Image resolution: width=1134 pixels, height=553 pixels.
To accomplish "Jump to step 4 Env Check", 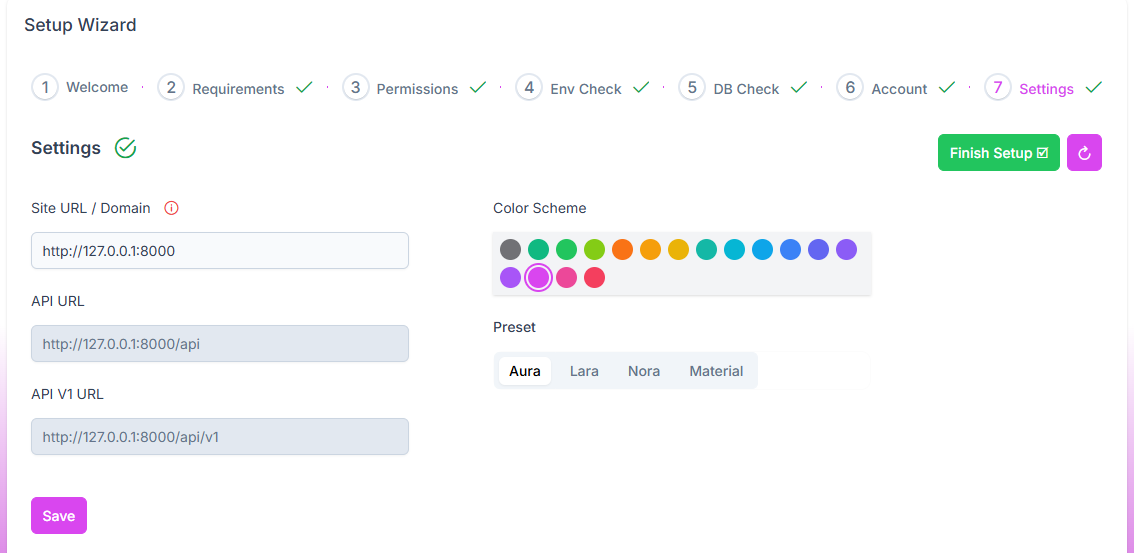I will click(x=529, y=88).
